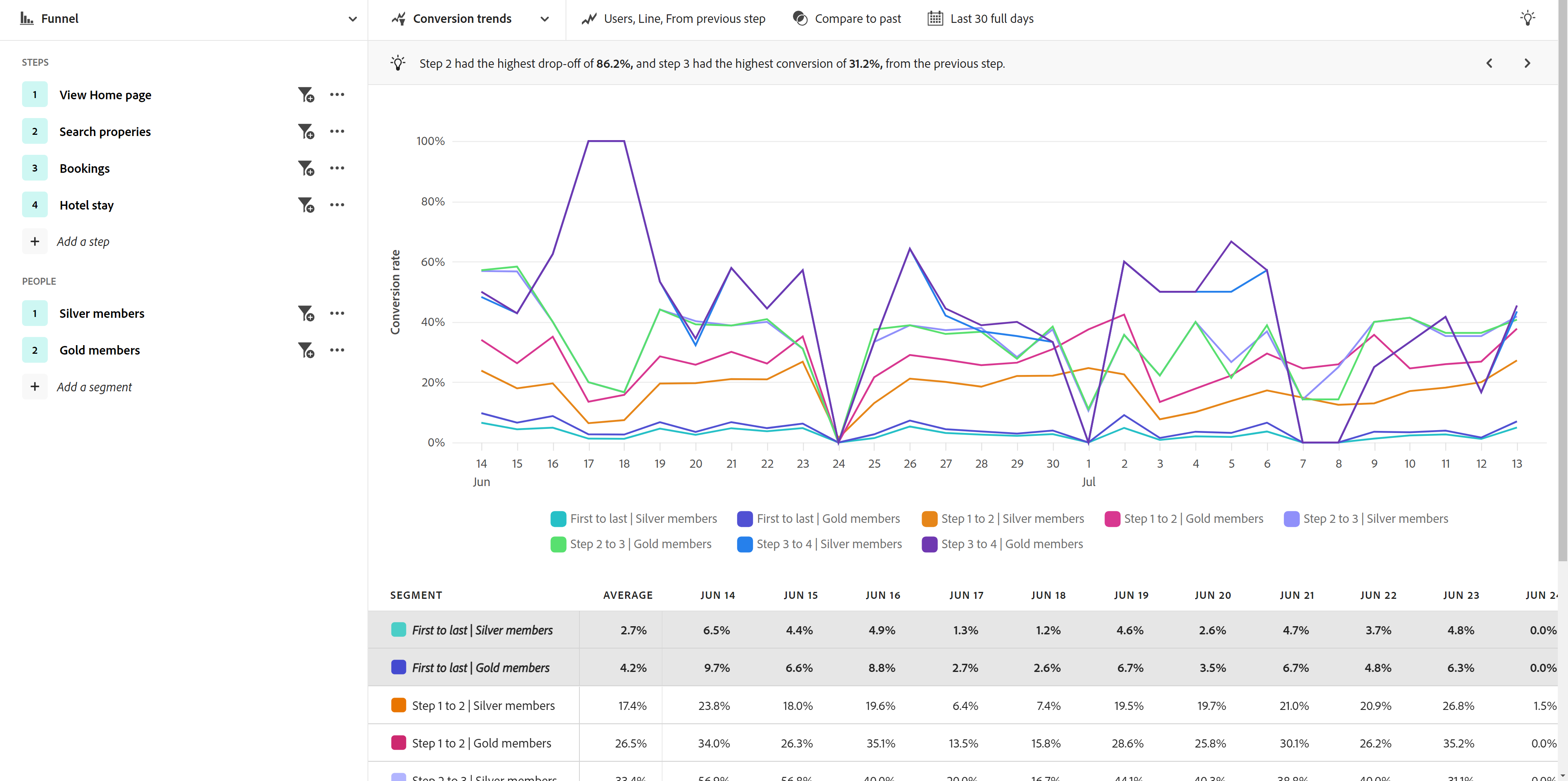Click plus icon to add a step
Viewport: 1568px width, 781px height.
[x=35, y=242]
